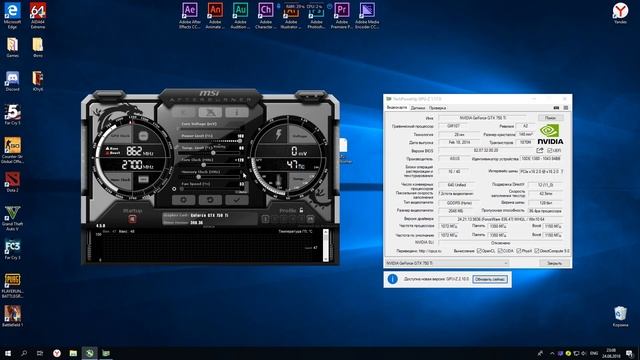Toggle Afterburner Startup button
The height and width of the screenshot is (360, 640).
pos(132,220)
